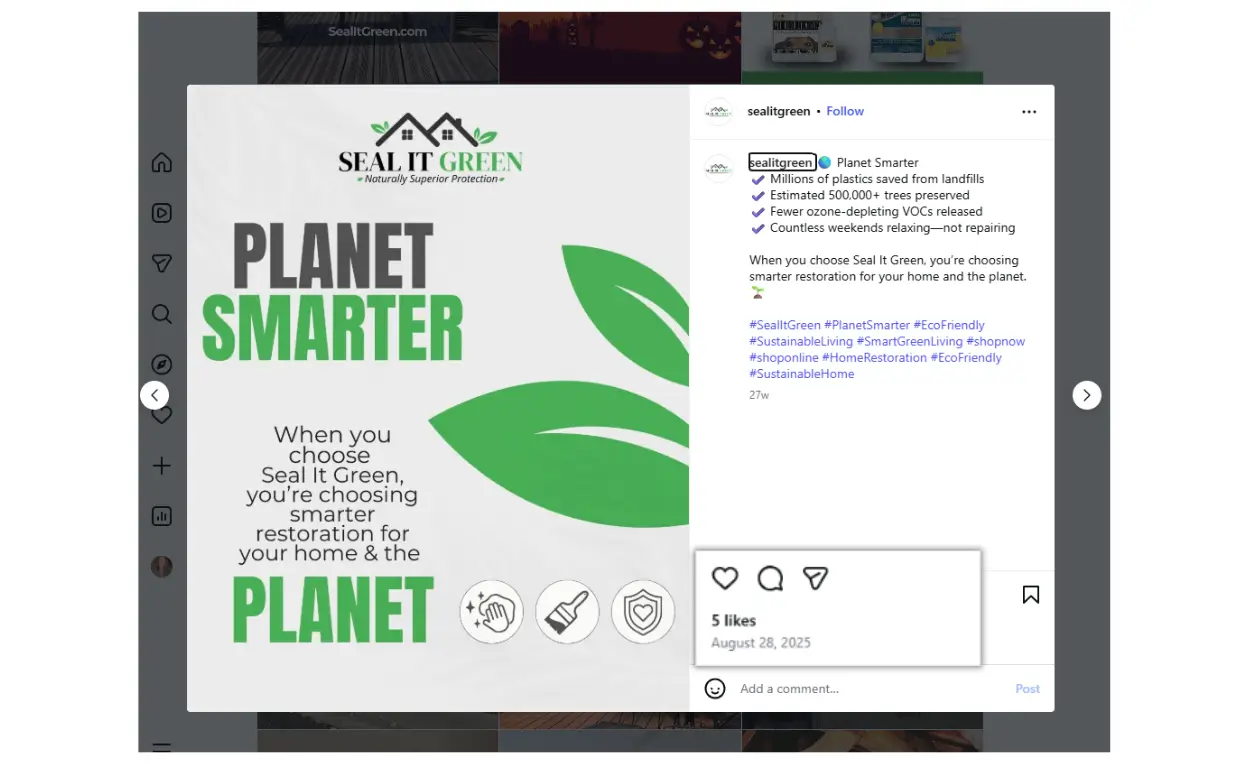Click the comment bubble icon

(770, 578)
